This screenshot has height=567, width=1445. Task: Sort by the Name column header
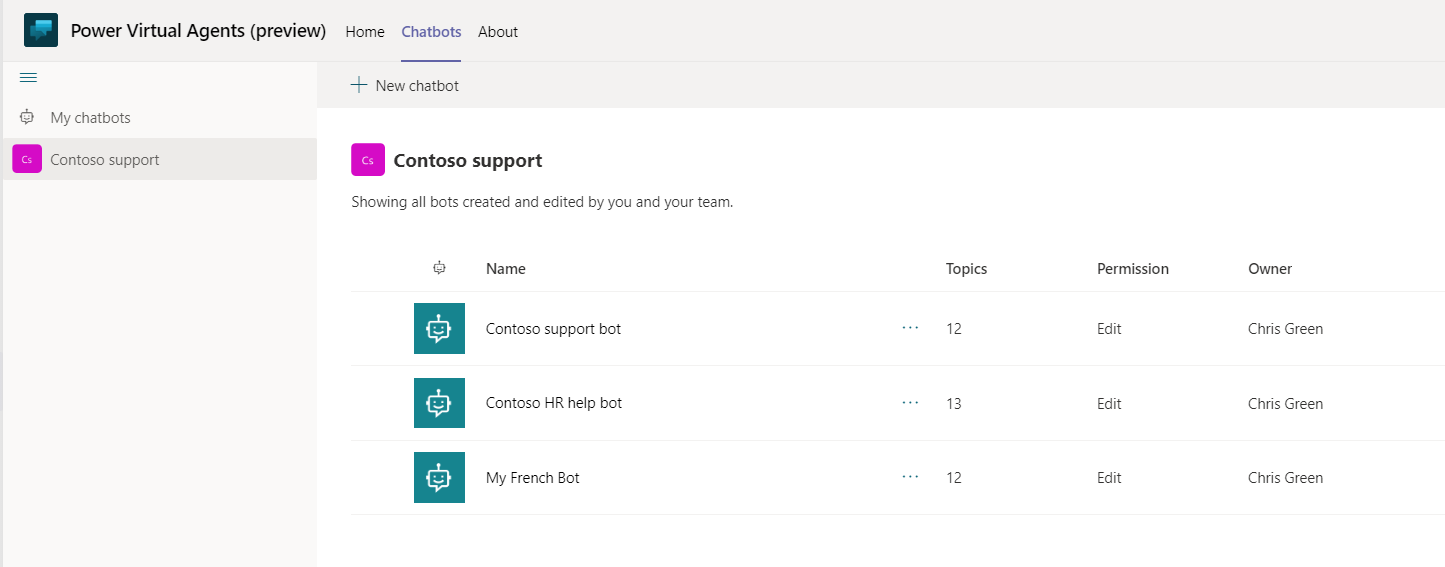[506, 268]
